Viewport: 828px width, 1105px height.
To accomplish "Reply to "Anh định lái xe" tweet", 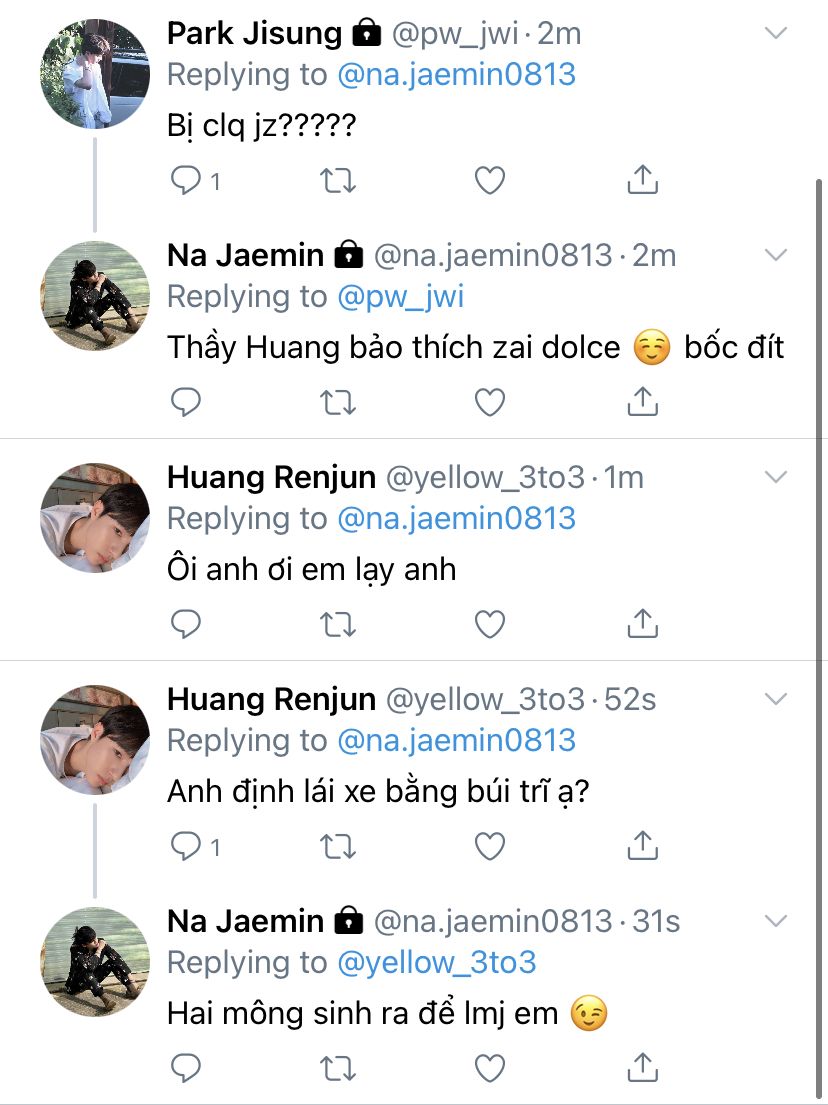I will (187, 846).
